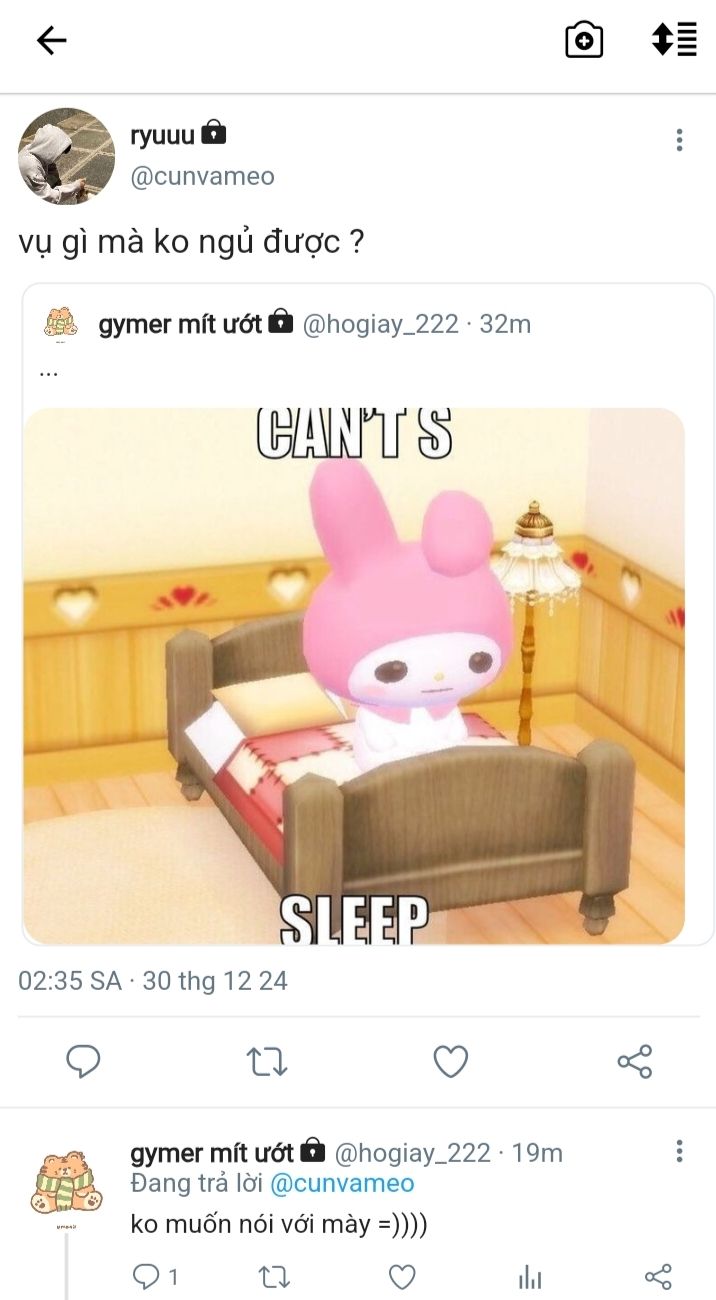The height and width of the screenshot is (1300, 716).
Task: Open the reply's three-dot options menu
Action: coord(679,1151)
